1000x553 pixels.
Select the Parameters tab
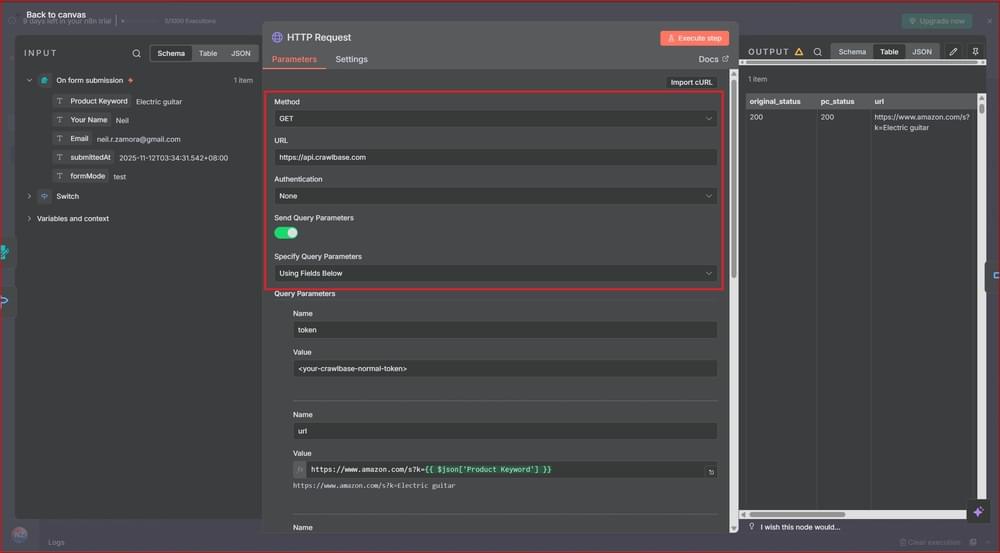pos(294,60)
